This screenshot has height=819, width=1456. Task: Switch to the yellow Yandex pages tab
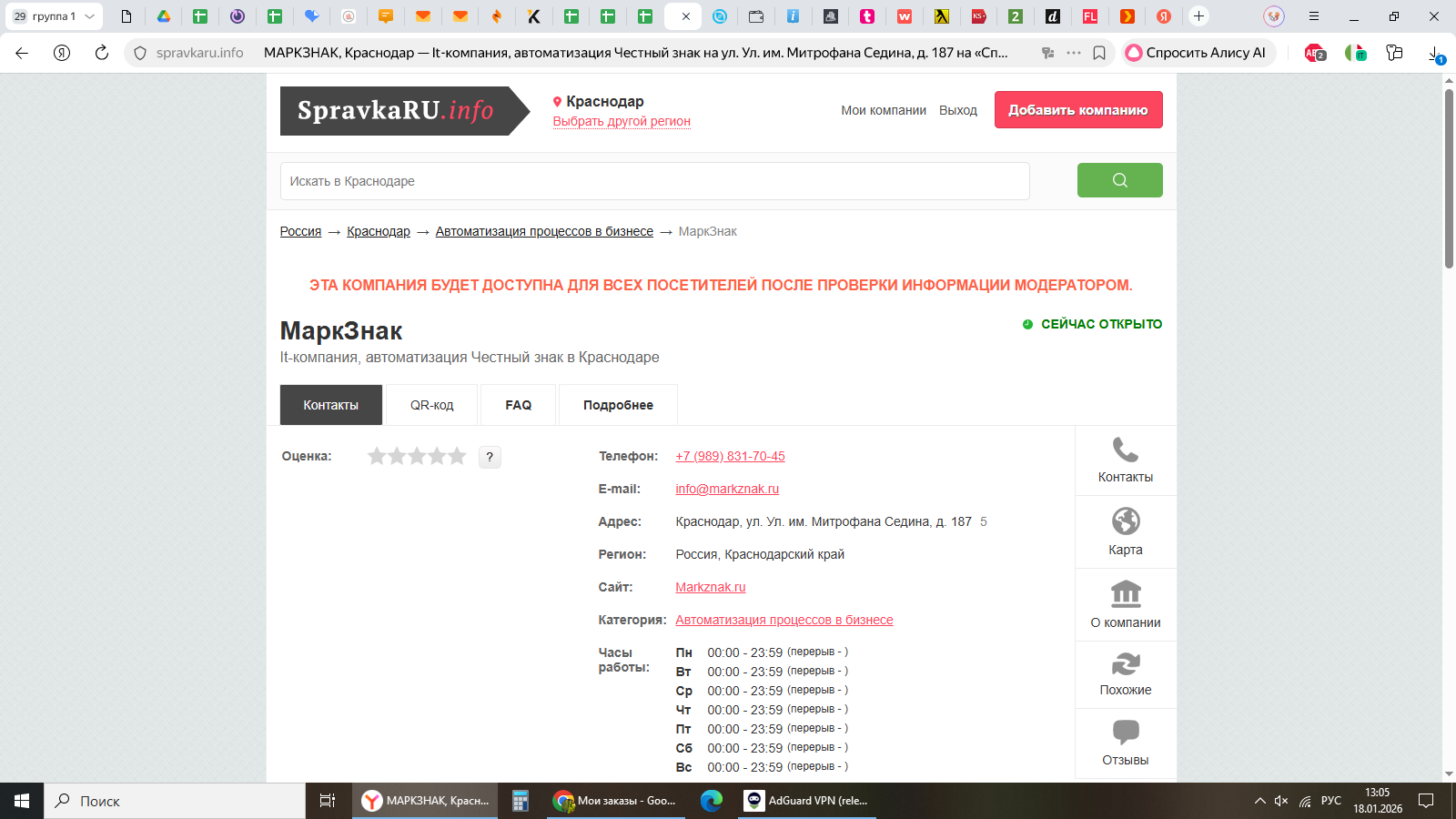(x=942, y=16)
